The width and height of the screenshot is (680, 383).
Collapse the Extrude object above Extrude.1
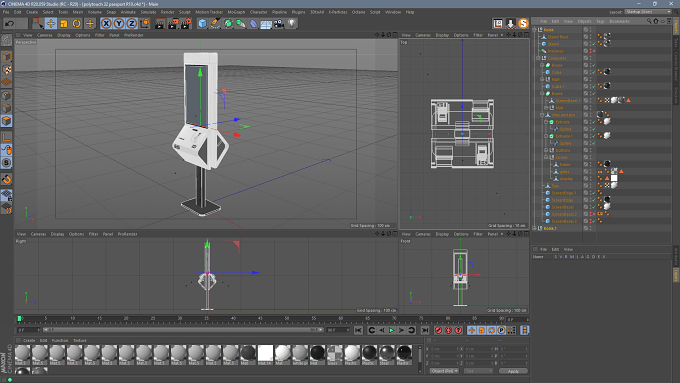pyautogui.click(x=546, y=122)
